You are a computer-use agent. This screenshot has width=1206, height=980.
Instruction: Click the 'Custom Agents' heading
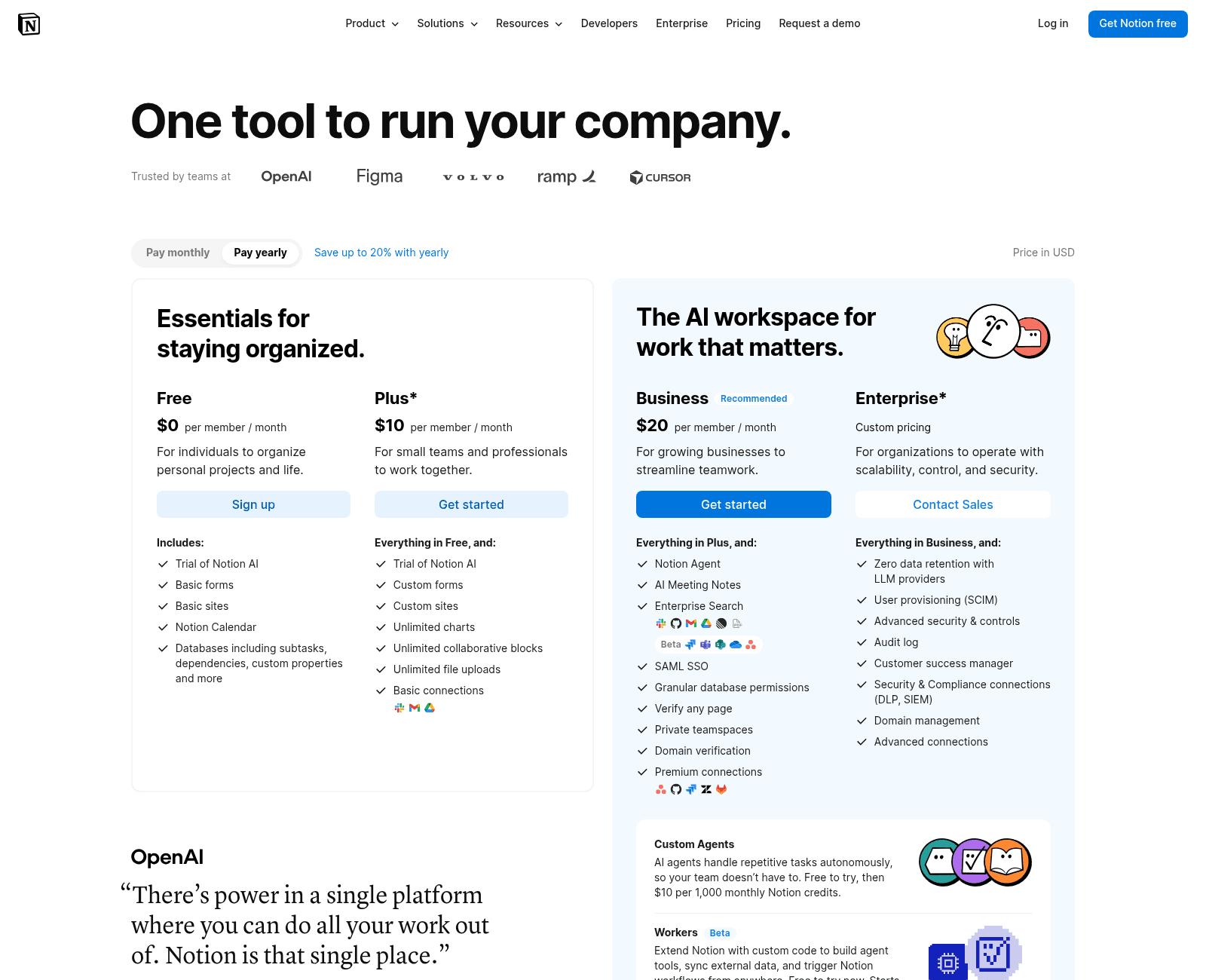pos(694,844)
